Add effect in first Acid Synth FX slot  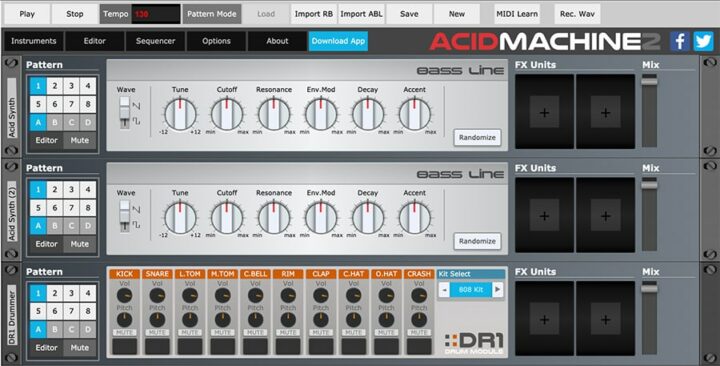click(545, 112)
